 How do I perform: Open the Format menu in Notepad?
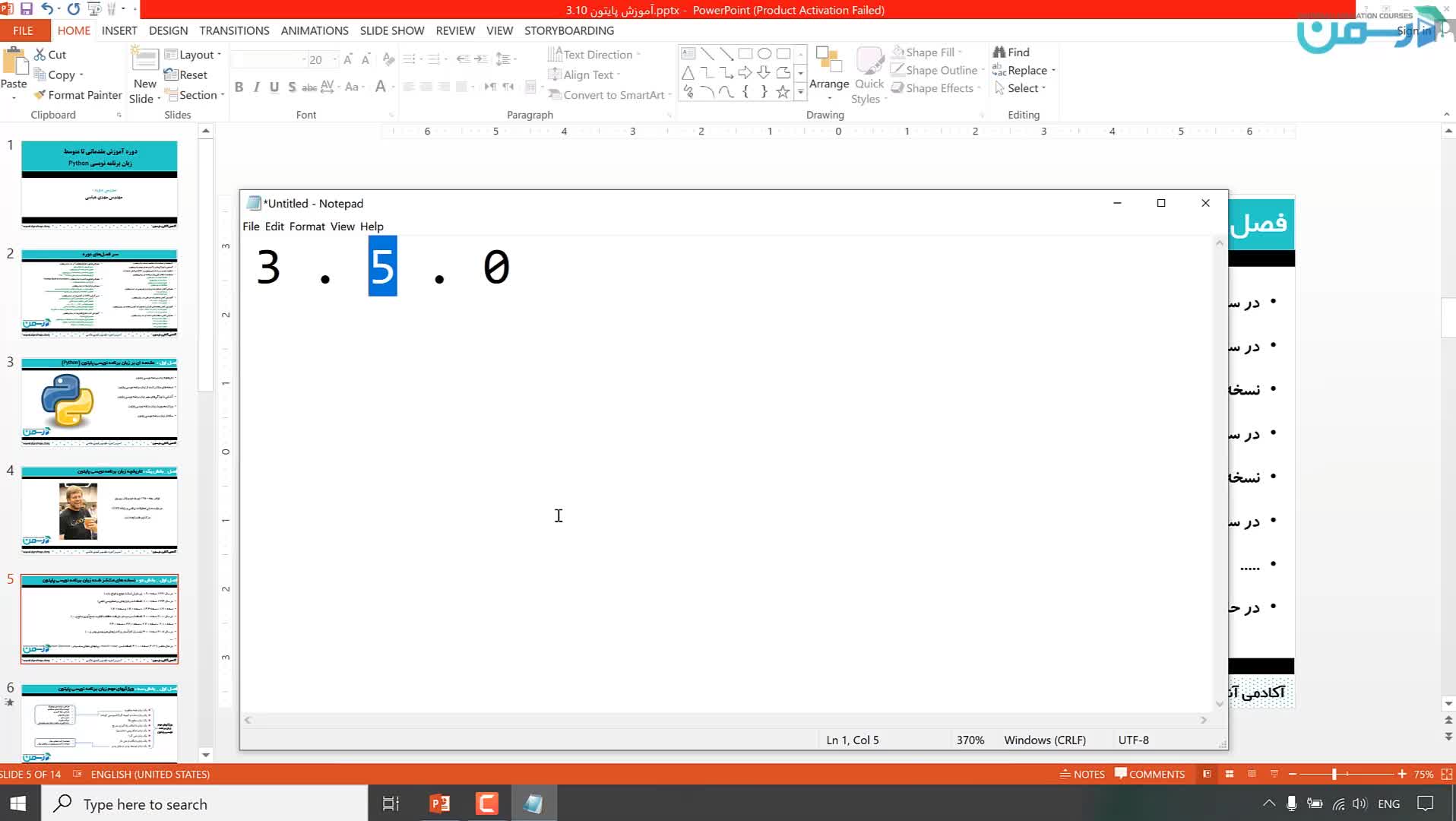307,227
